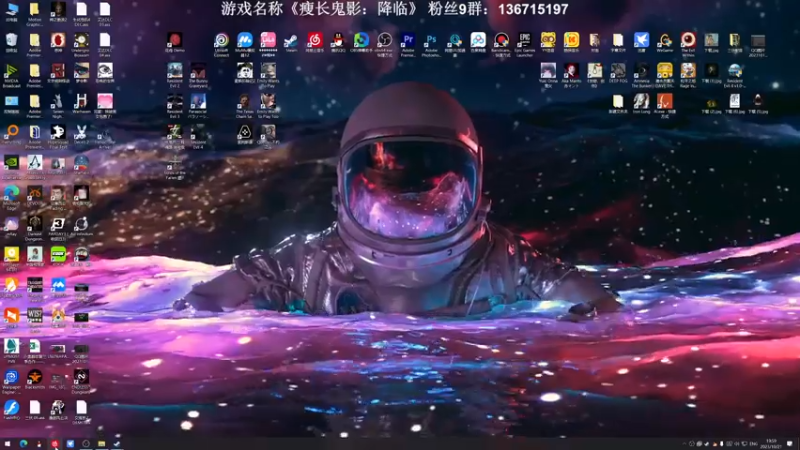
Task: Launch Resident Evil 4 shortcut
Action: click(x=198, y=137)
